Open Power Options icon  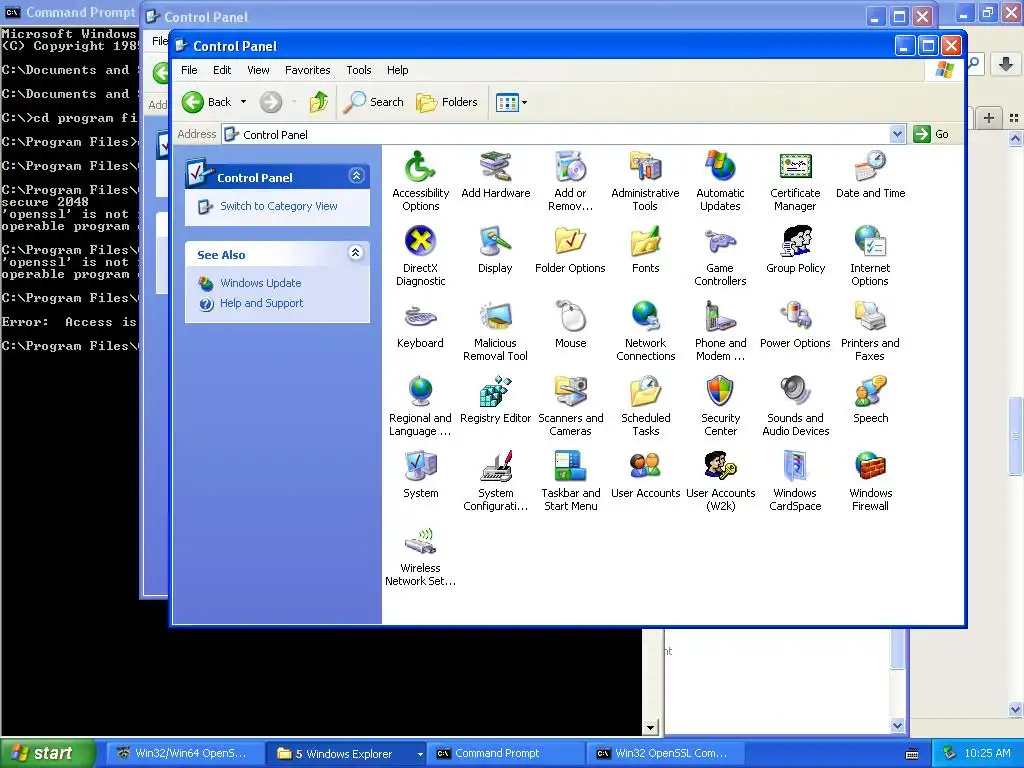795,325
